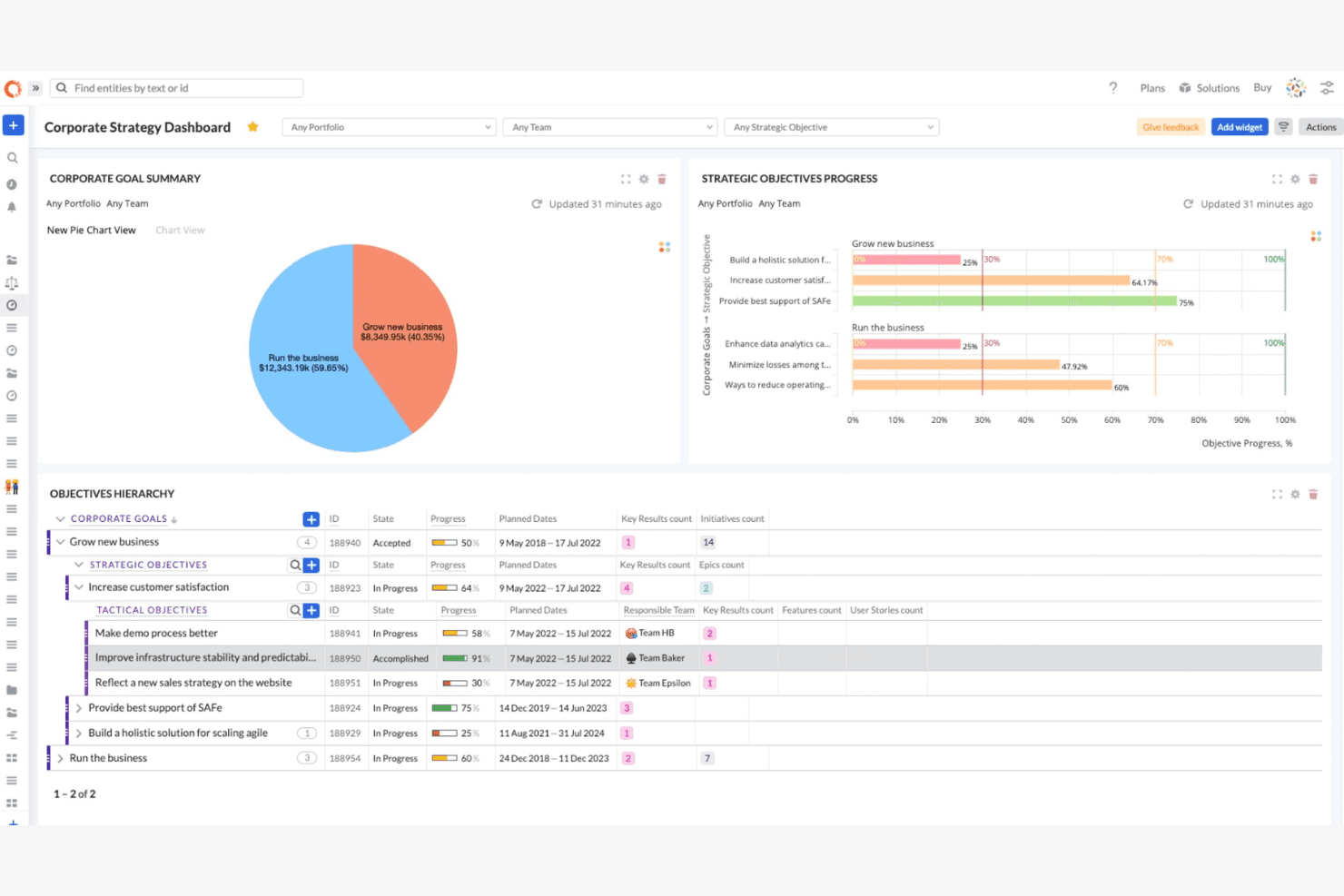The height and width of the screenshot is (896, 1344).
Task: Open the pie chart color legend icon
Action: coord(665,247)
